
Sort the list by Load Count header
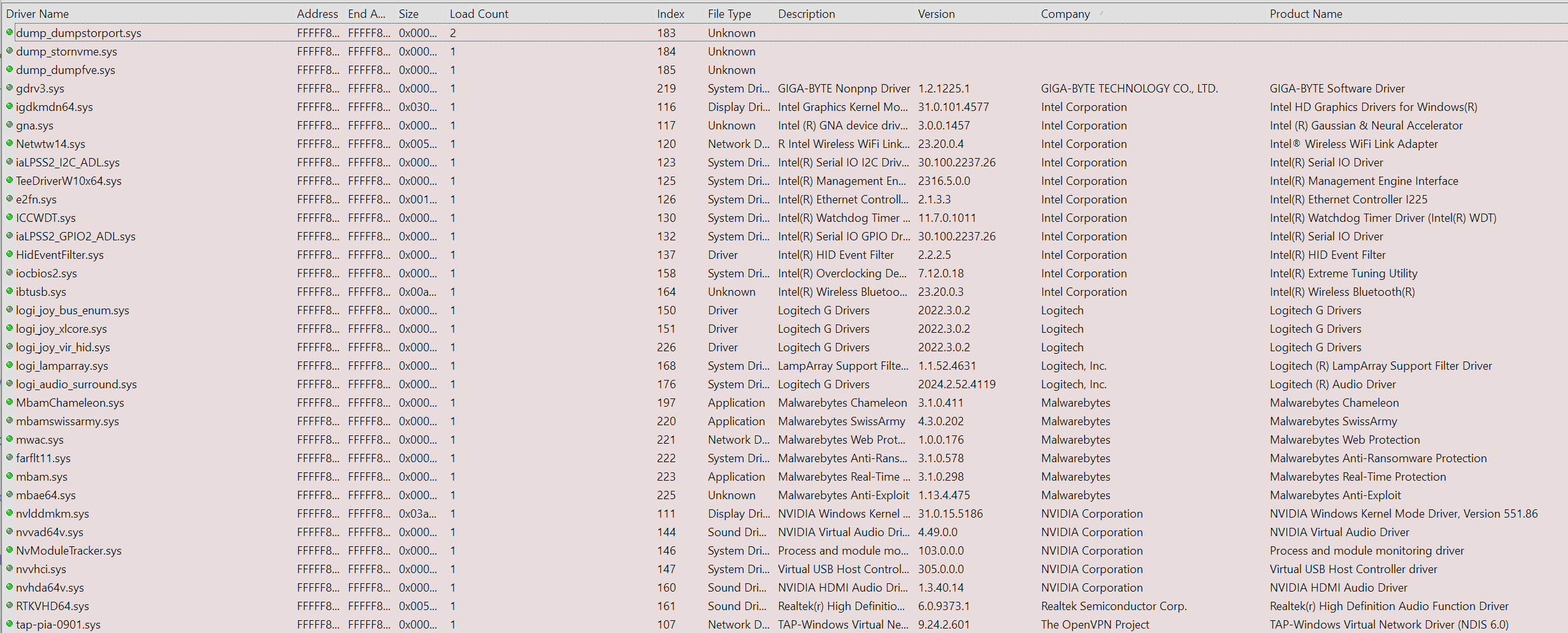point(479,13)
